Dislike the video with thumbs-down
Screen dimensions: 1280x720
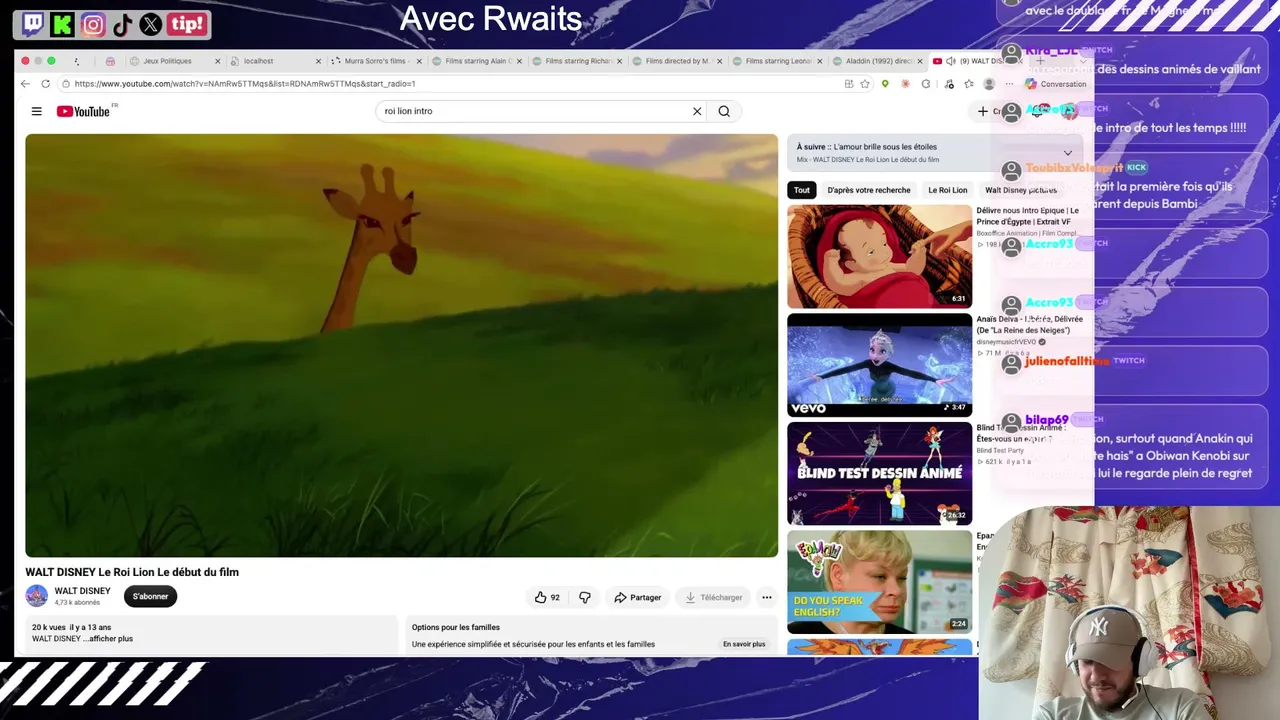coord(585,597)
